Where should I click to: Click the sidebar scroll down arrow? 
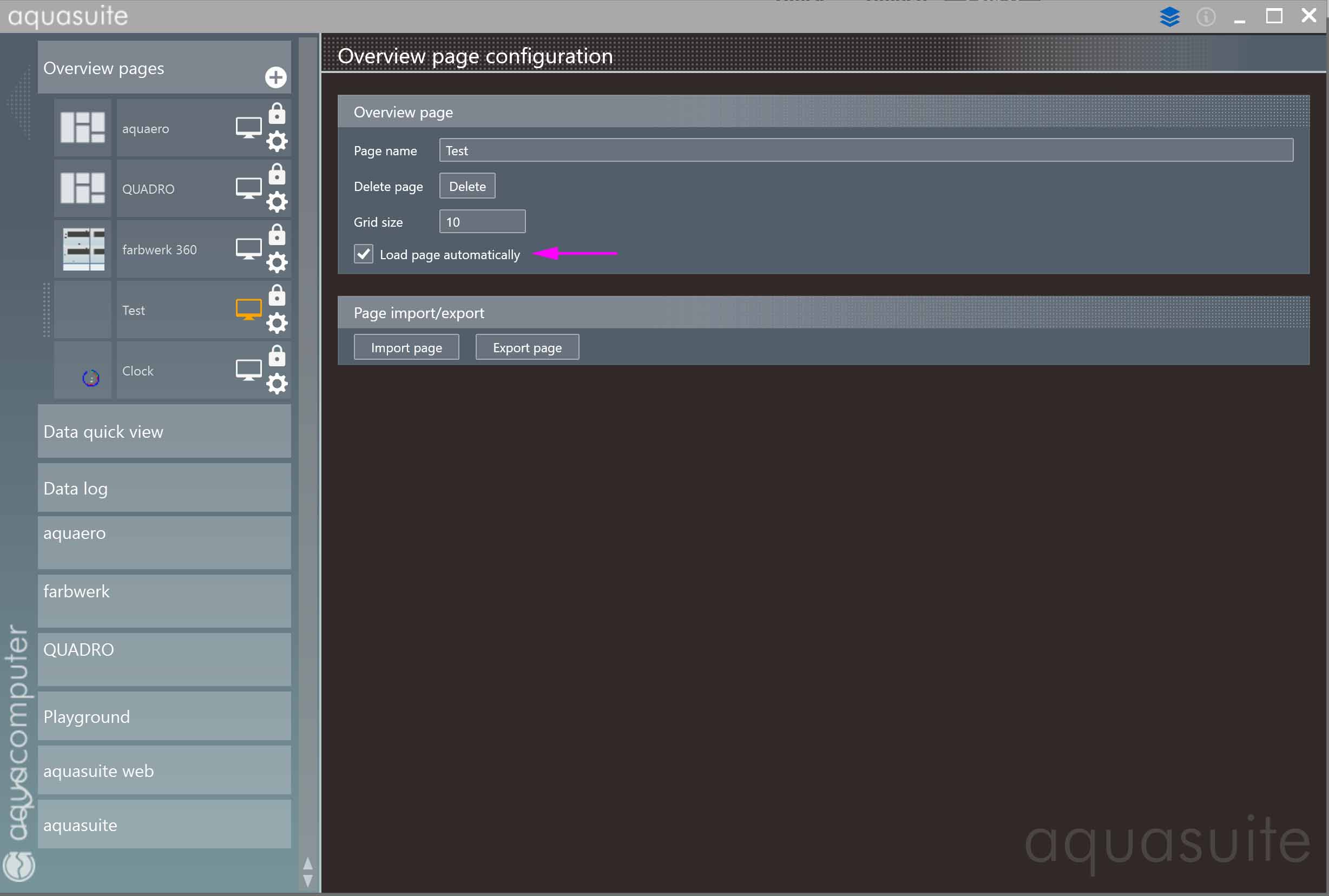tap(307, 880)
